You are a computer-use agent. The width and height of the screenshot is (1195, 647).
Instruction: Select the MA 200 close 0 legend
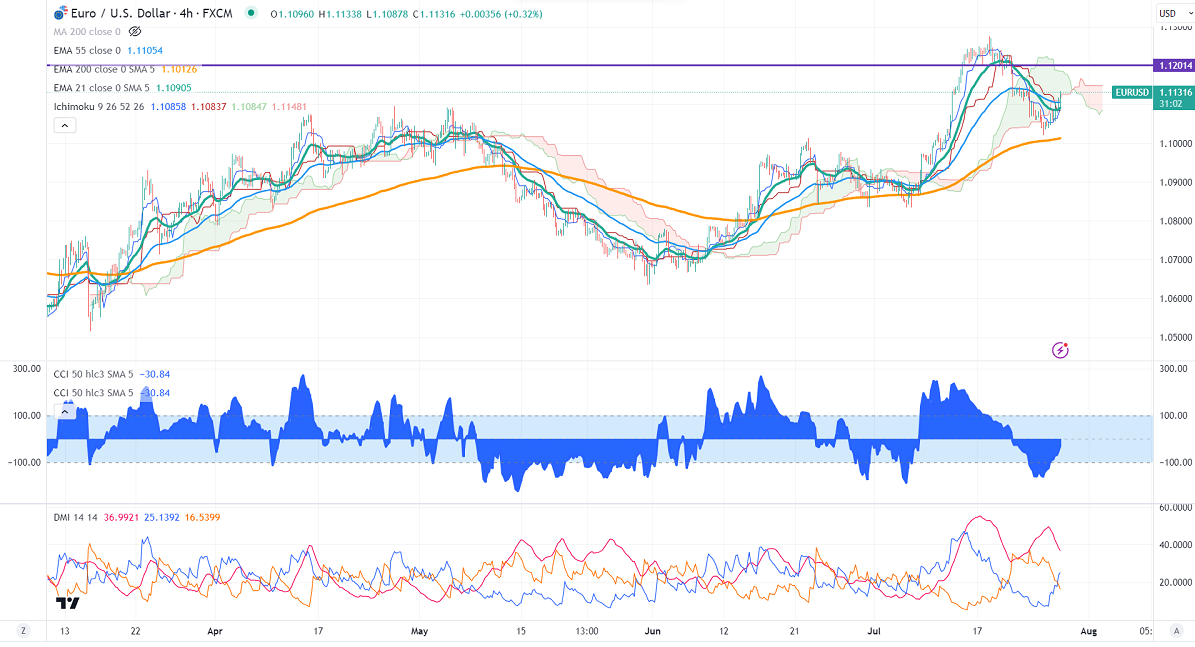click(x=87, y=32)
